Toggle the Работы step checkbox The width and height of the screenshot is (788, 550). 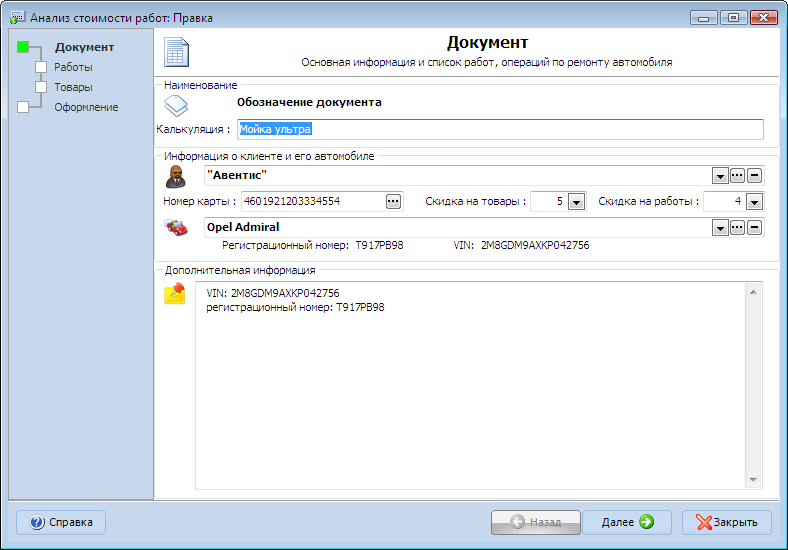[41, 68]
